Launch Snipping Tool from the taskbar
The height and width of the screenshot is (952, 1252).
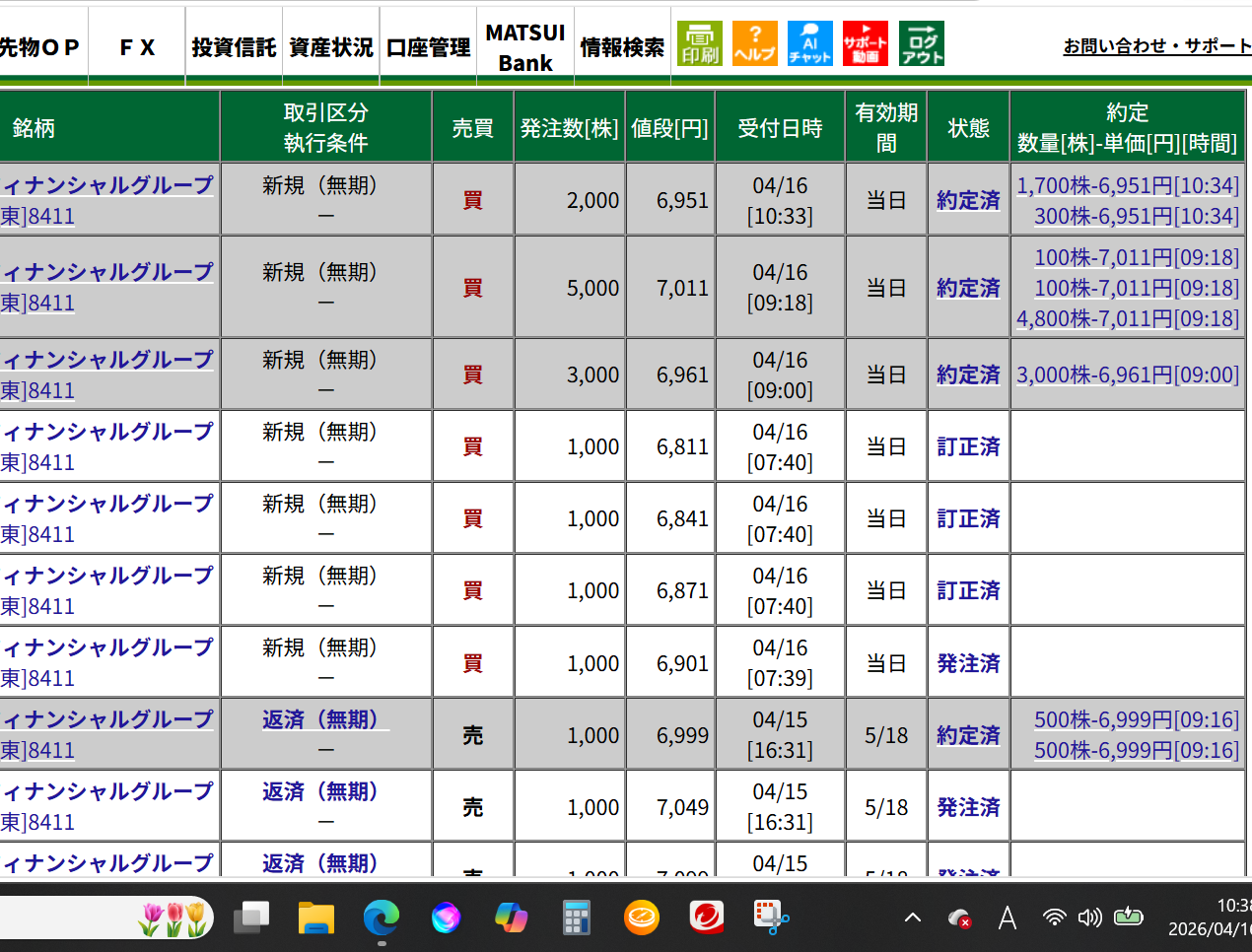coord(771,918)
